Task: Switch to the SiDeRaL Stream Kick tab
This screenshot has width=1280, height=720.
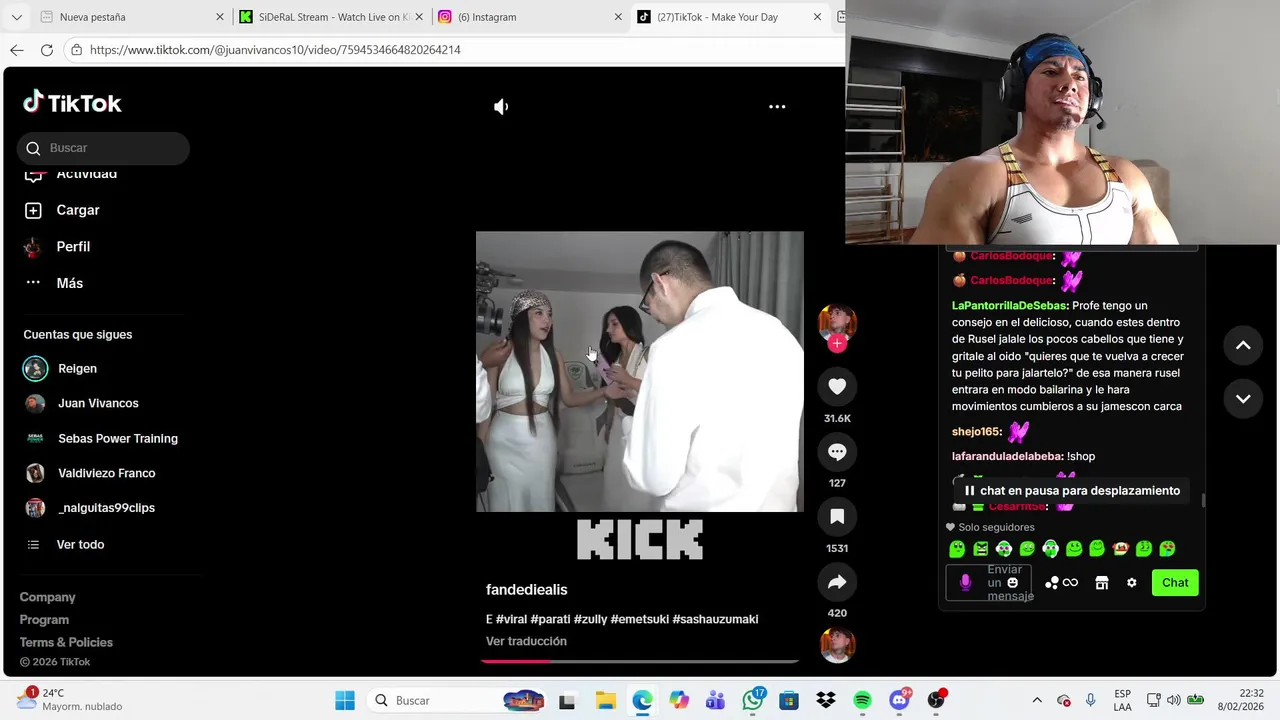Action: [x=330, y=17]
